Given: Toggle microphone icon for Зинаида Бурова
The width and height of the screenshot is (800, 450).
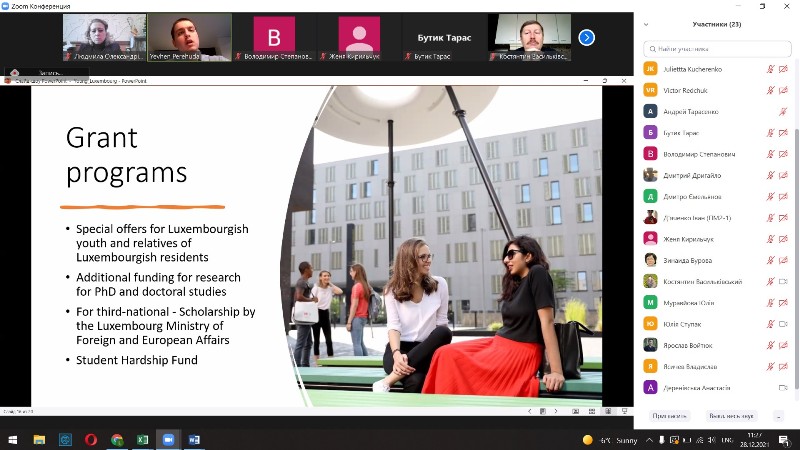Looking at the screenshot, I should point(770,260).
